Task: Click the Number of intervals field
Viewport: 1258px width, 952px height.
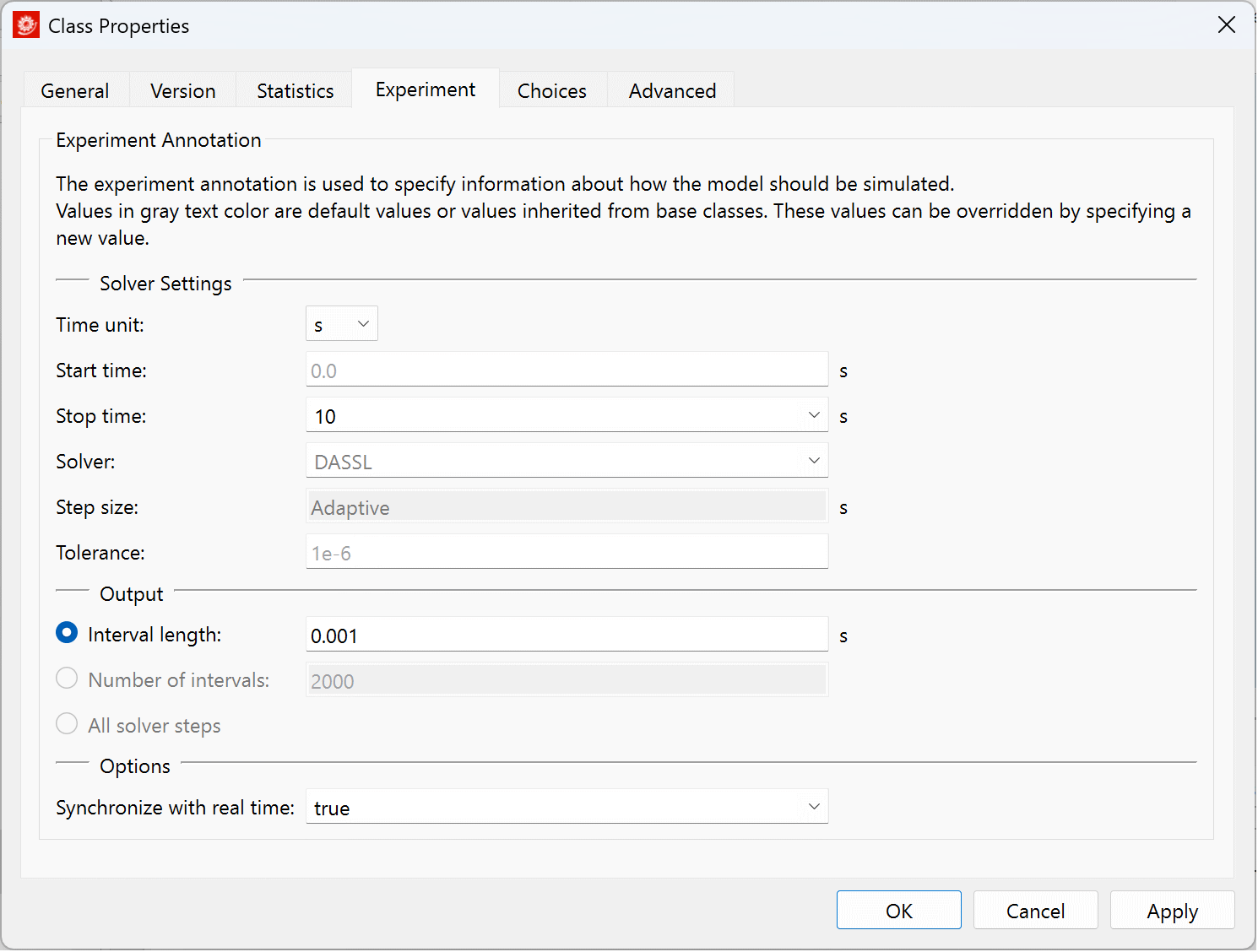Action: tap(567, 680)
